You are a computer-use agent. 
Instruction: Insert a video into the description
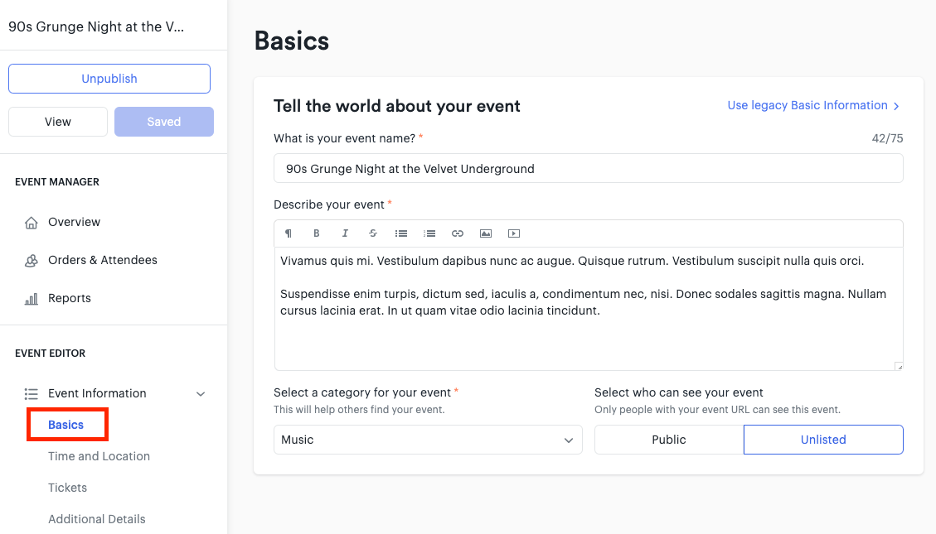[x=514, y=233]
